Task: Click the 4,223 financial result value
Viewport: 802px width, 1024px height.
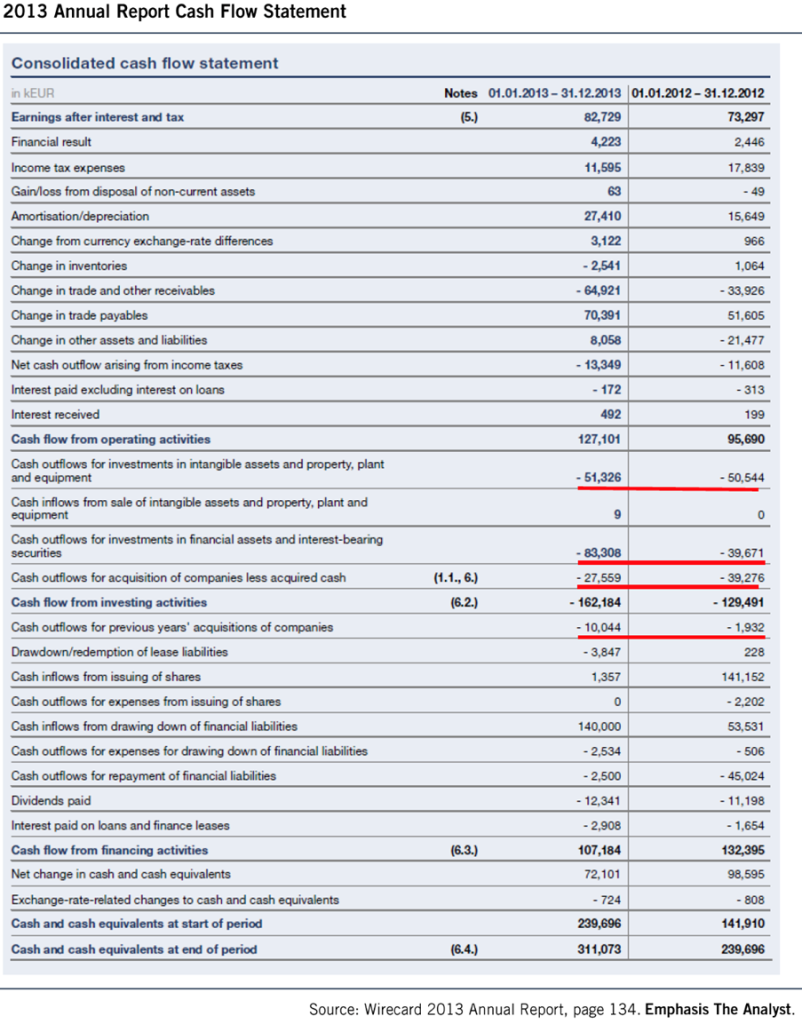Action: 606,142
